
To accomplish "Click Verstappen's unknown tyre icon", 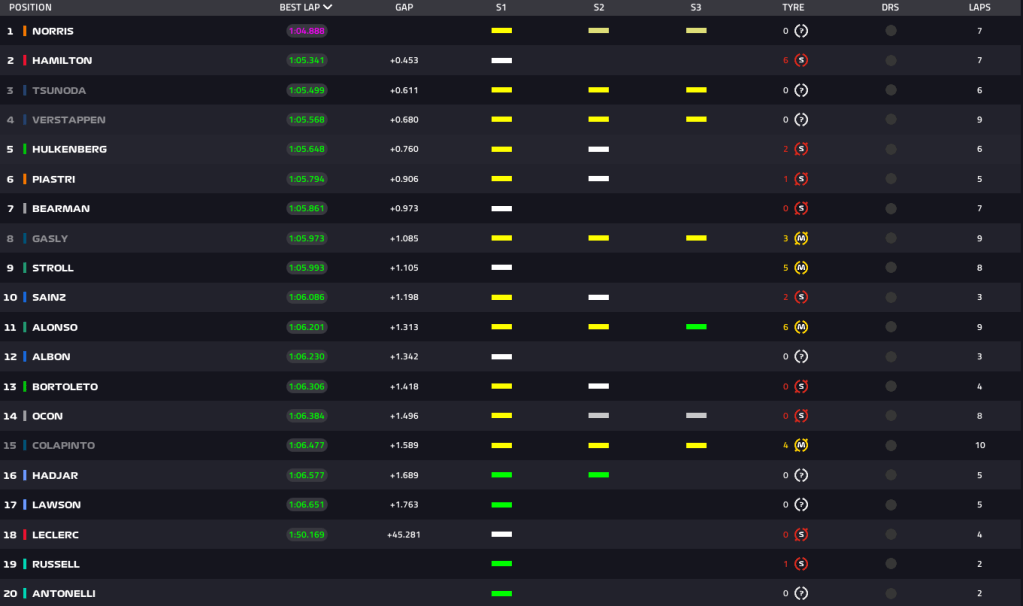I will tap(801, 119).
